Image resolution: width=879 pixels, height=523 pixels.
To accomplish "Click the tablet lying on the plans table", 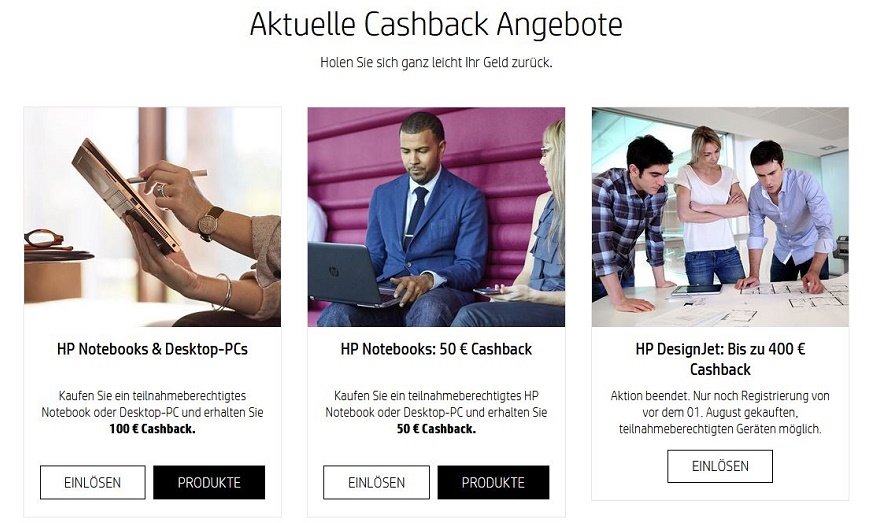I will 697,290.
